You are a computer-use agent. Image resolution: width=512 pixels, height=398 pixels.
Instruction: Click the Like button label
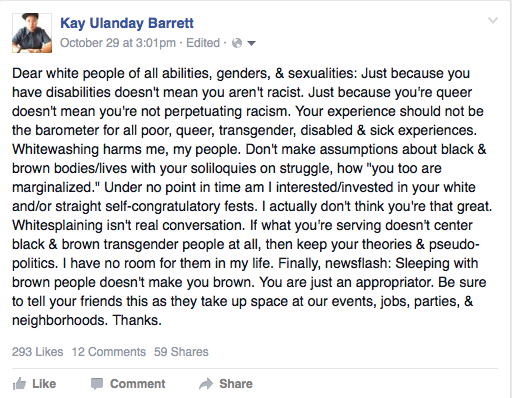pos(44,384)
